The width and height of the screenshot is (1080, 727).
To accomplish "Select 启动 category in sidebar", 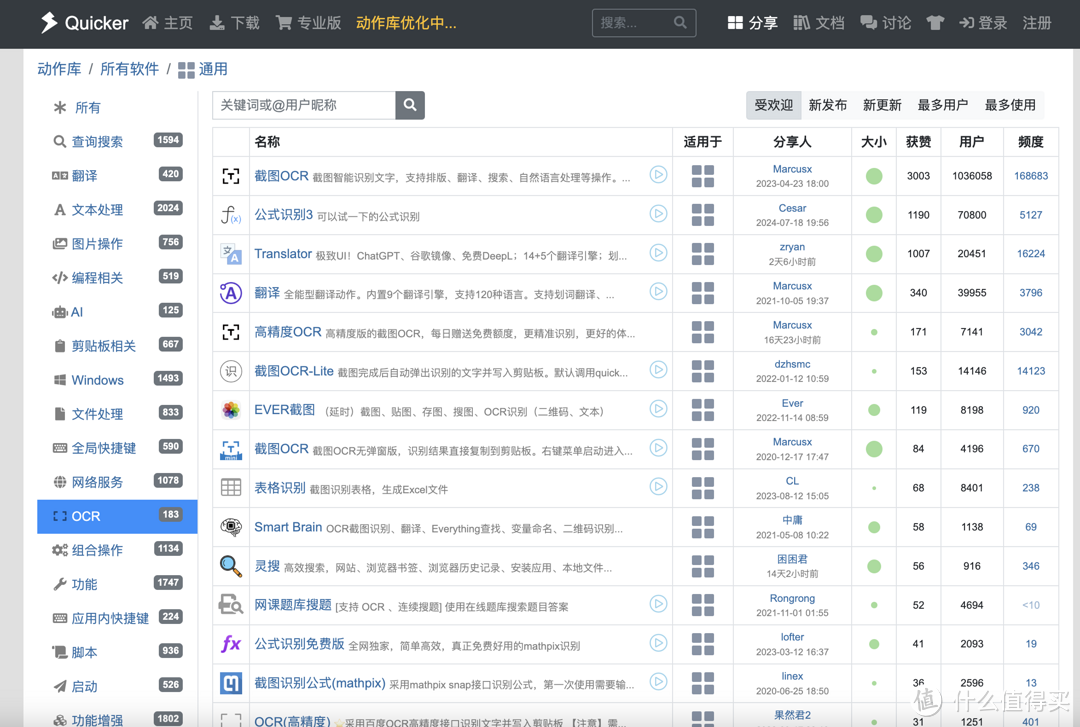I will (117, 686).
